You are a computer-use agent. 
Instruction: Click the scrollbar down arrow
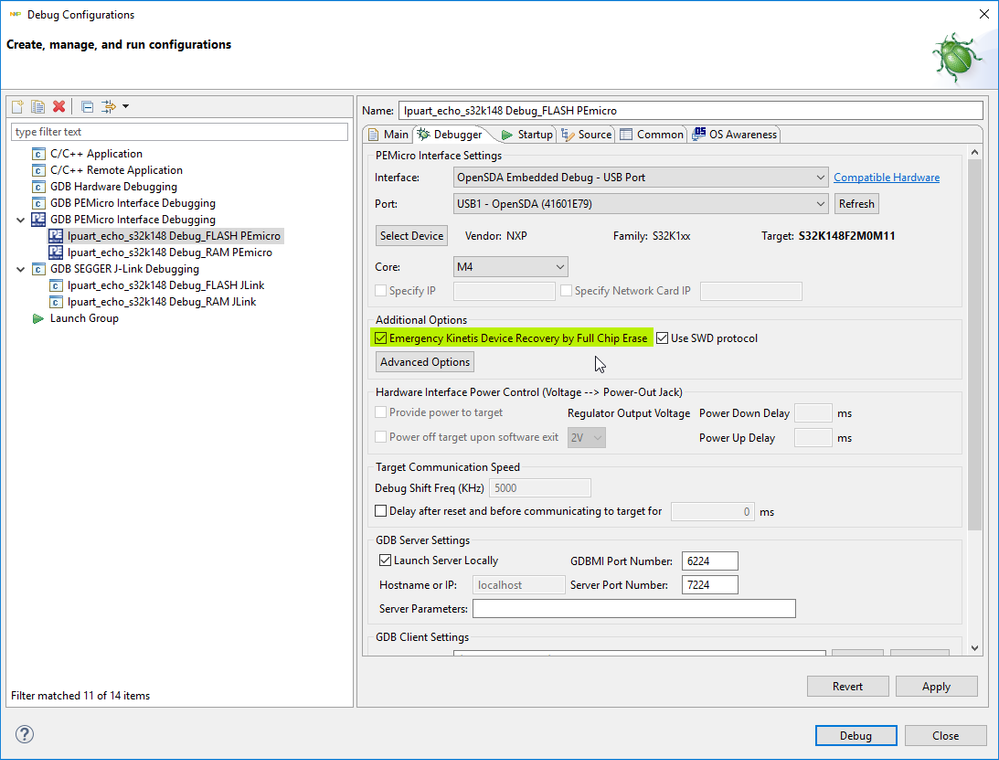[974, 648]
